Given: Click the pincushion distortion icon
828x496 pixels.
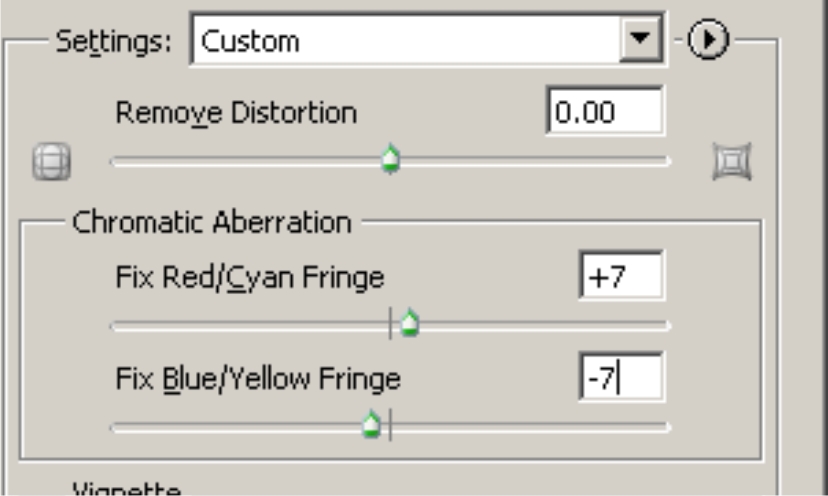Looking at the screenshot, I should 731,161.
